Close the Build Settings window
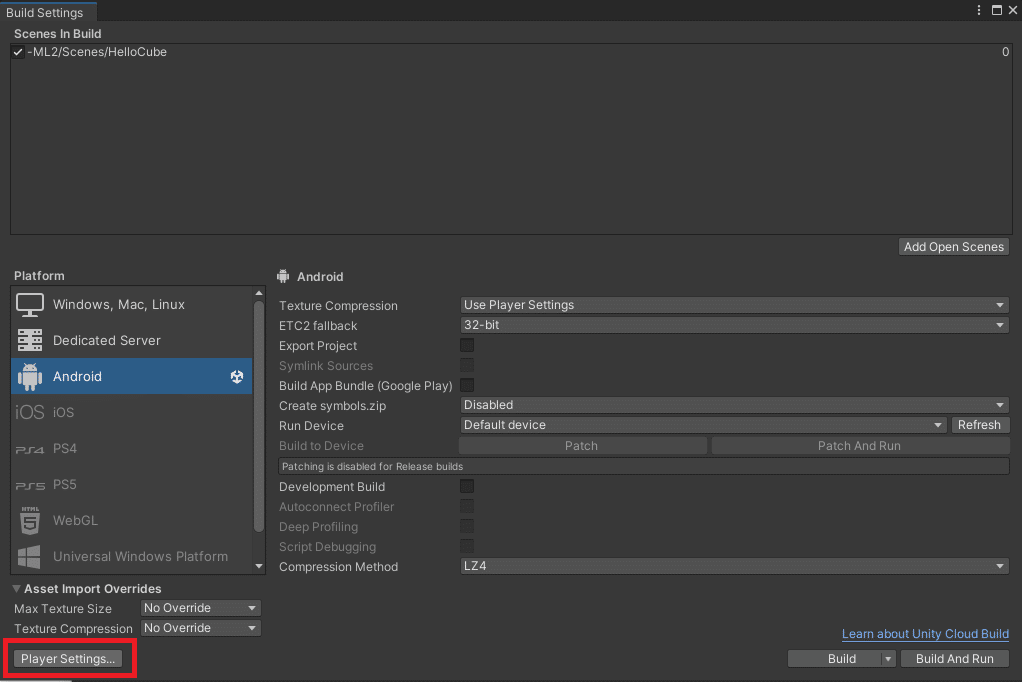This screenshot has width=1022, height=682. coord(1013,10)
